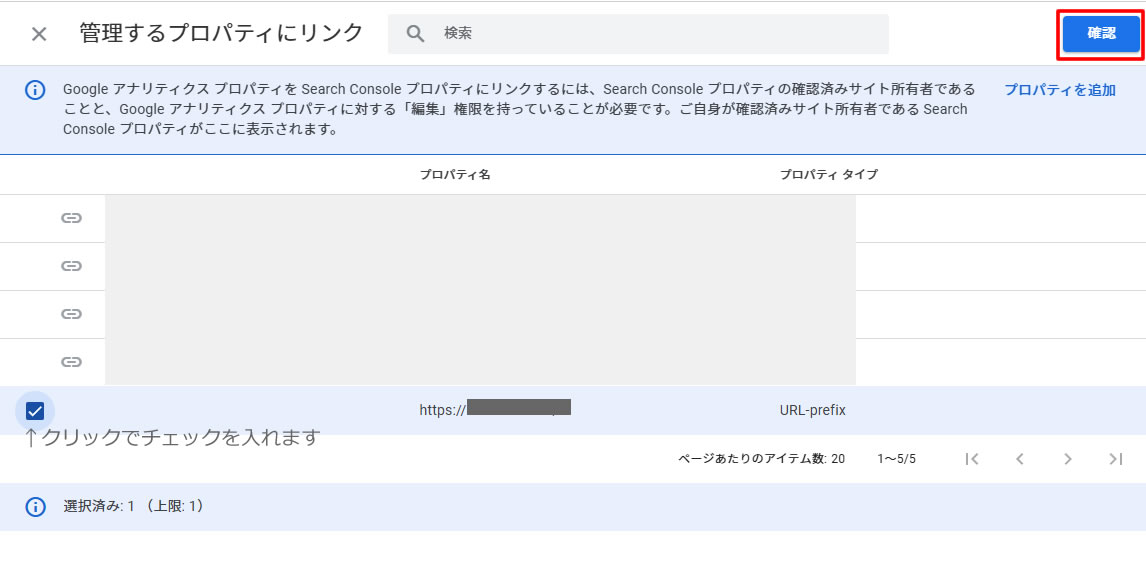Click the info icon beside 選択済み: 1
The image size is (1146, 573).
coord(35,506)
